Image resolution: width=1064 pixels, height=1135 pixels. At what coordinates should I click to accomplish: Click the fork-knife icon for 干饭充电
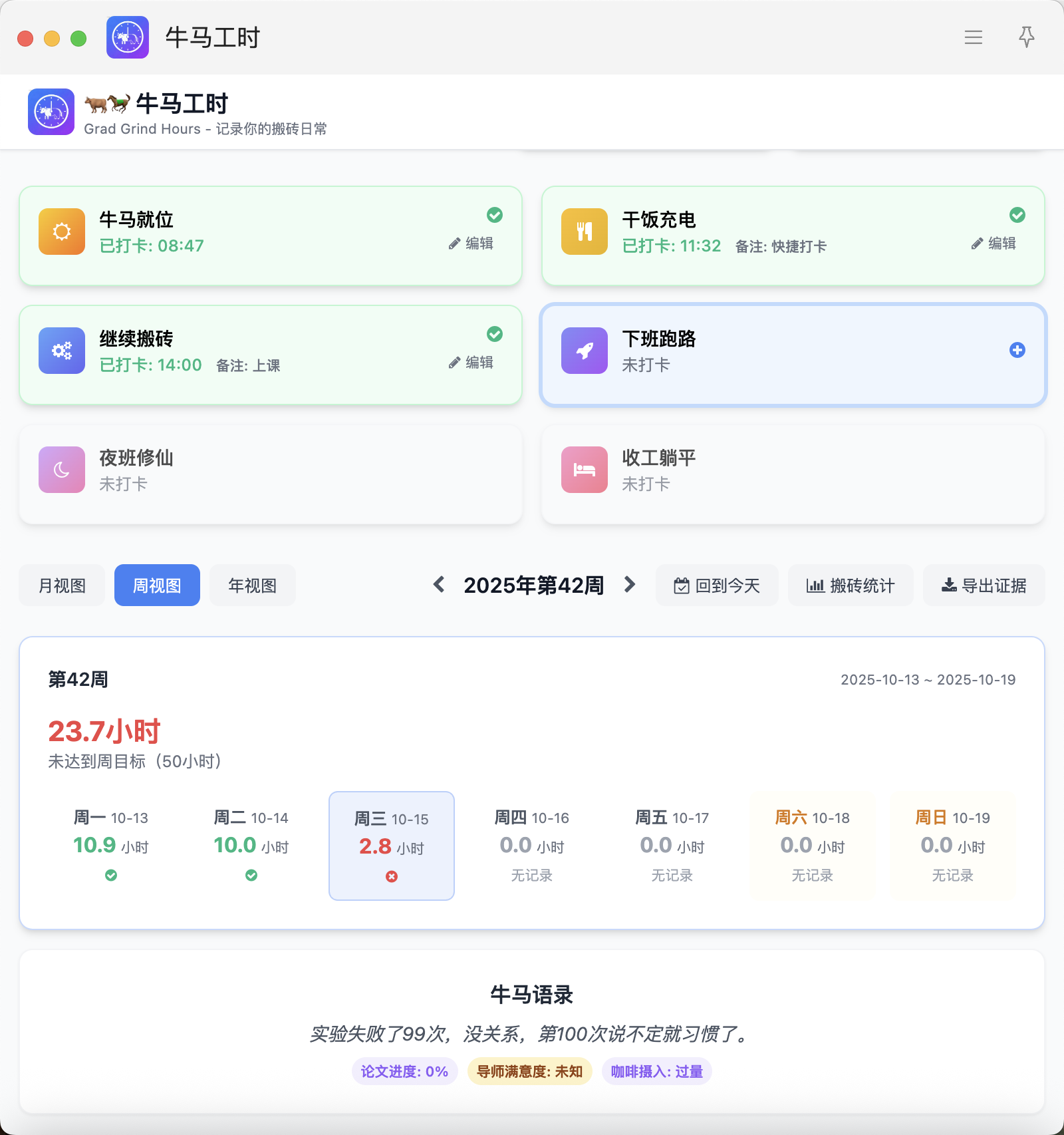[x=585, y=232]
